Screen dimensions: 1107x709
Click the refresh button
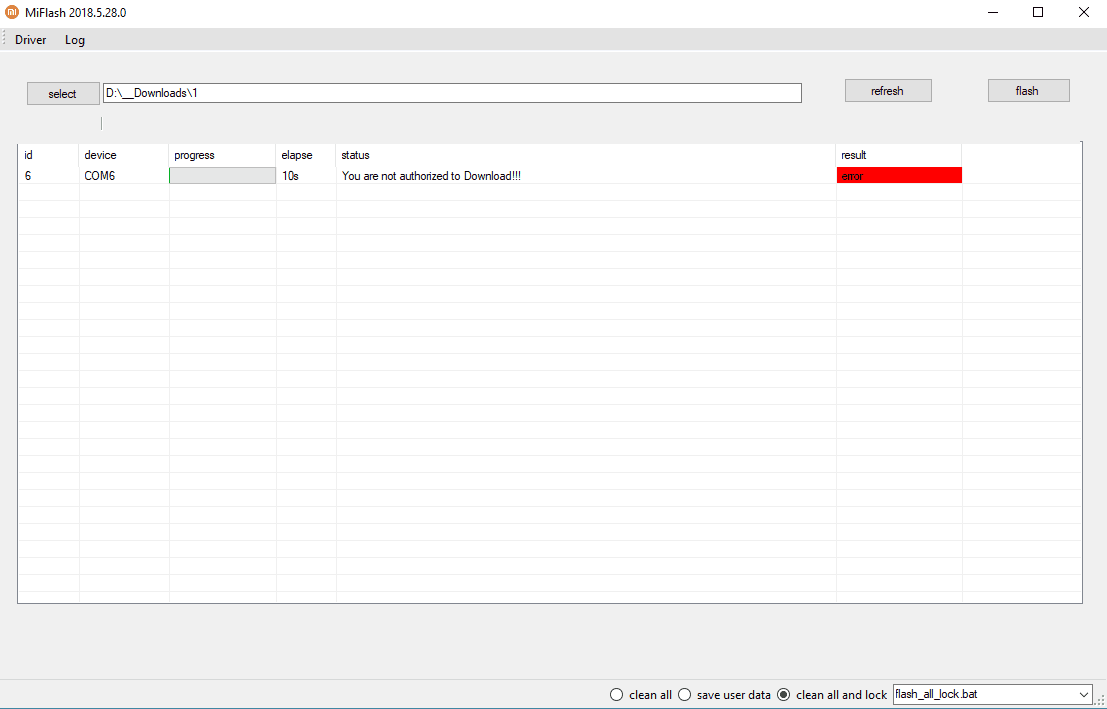[888, 90]
